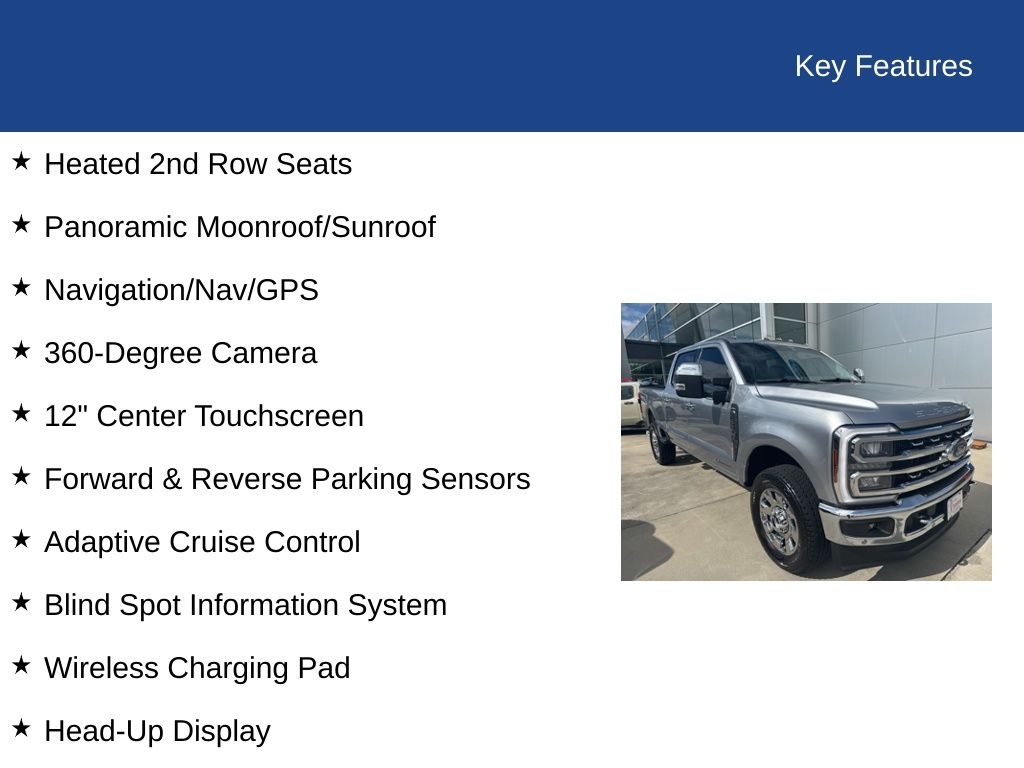This screenshot has height=768, width=1024.
Task: Click the 12" Center Touchscreen label
Action: coord(204,416)
